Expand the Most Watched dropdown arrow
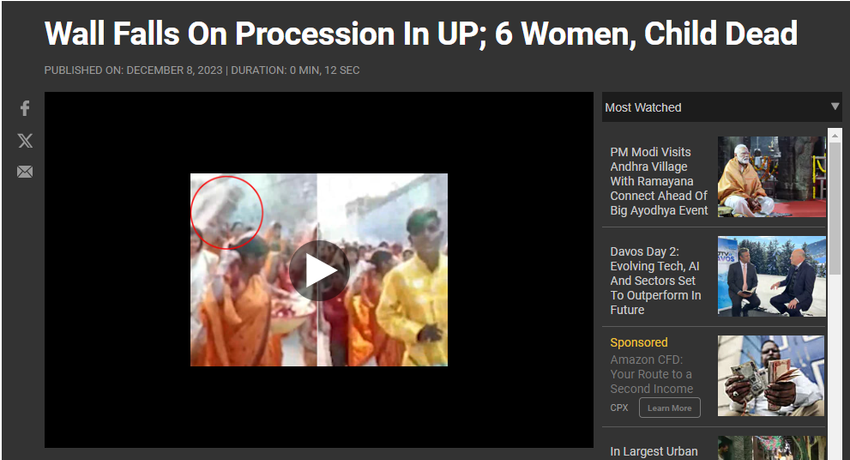The width and height of the screenshot is (850, 460). pyautogui.click(x=835, y=107)
